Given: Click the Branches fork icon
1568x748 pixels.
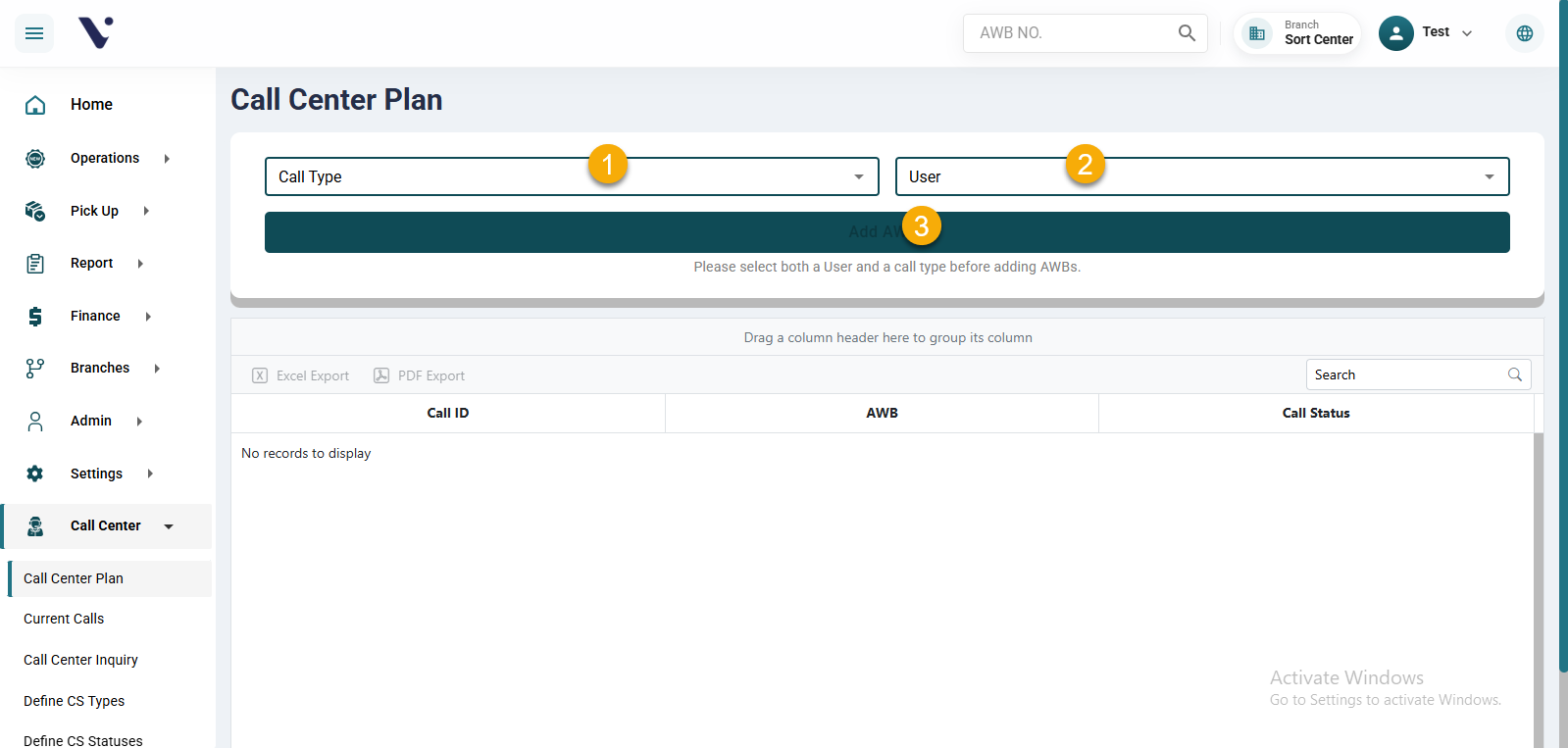Looking at the screenshot, I should click(35, 369).
